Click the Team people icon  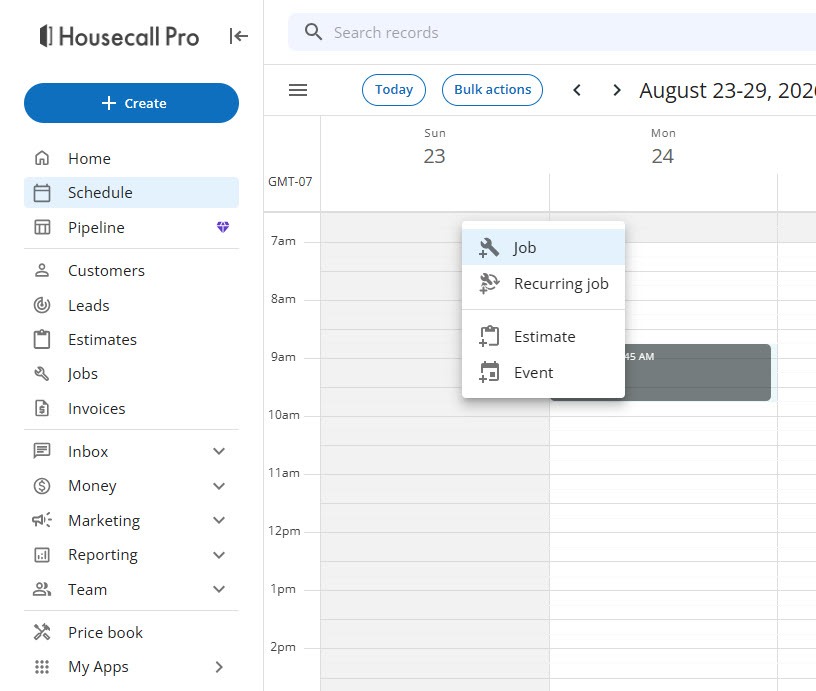tap(42, 589)
